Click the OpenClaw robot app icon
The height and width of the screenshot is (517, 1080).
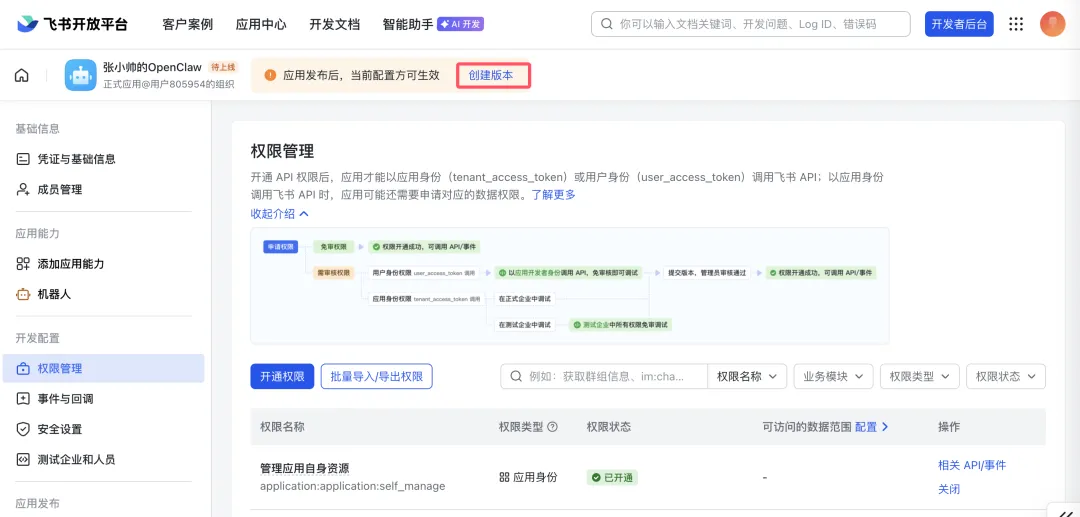[x=81, y=75]
